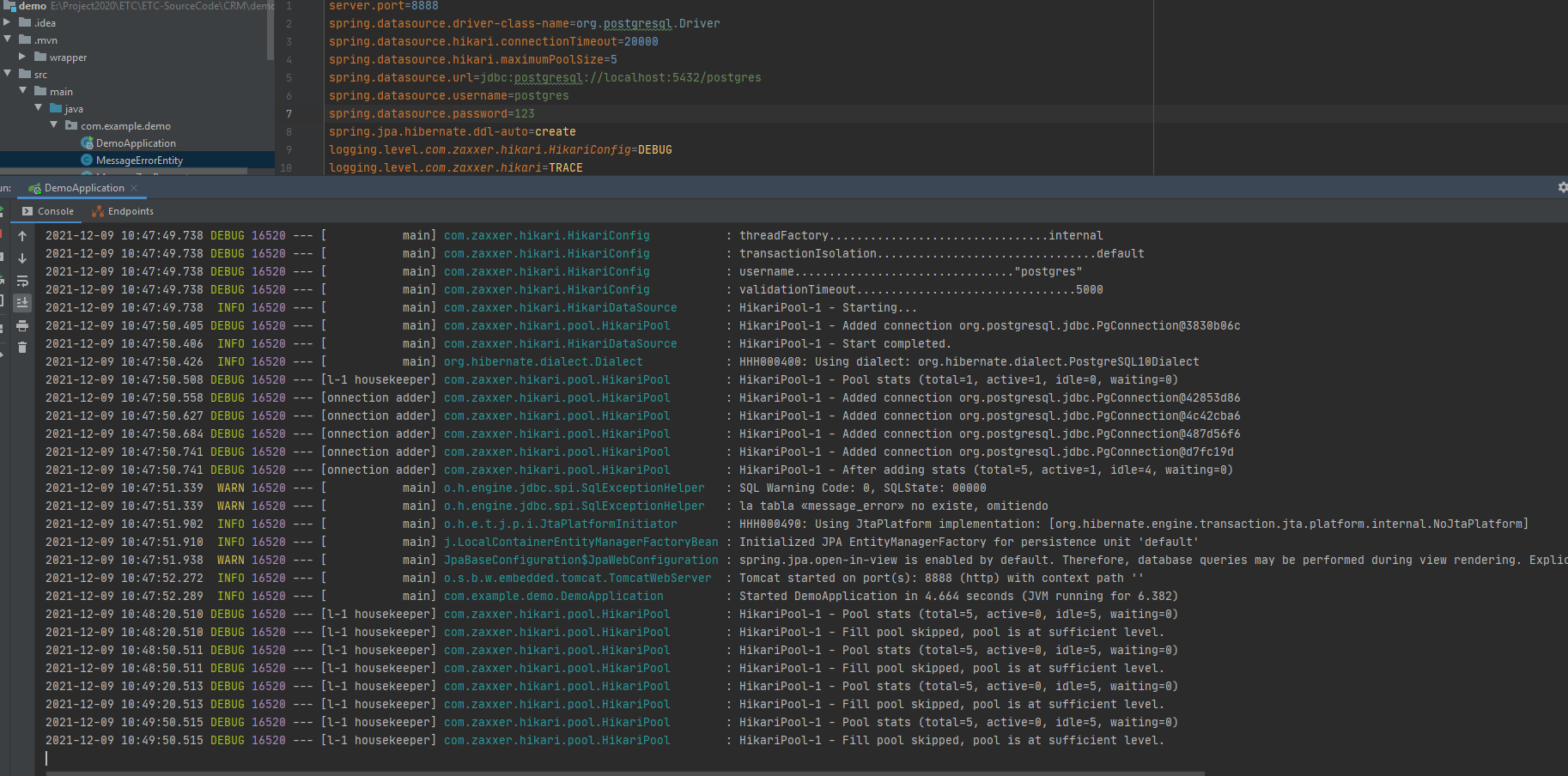Click the maximumPoolSize=5 line

tap(472, 60)
